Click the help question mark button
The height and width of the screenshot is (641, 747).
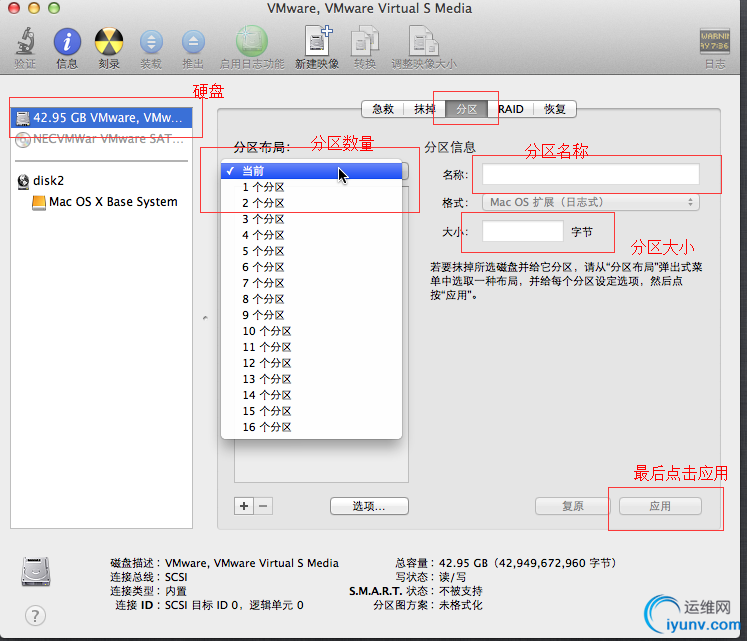pyautogui.click(x=35, y=616)
